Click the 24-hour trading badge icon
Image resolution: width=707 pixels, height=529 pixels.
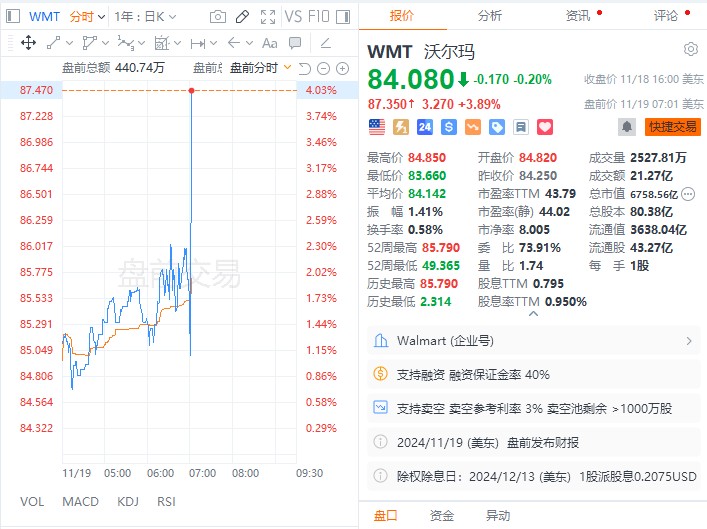(x=425, y=127)
